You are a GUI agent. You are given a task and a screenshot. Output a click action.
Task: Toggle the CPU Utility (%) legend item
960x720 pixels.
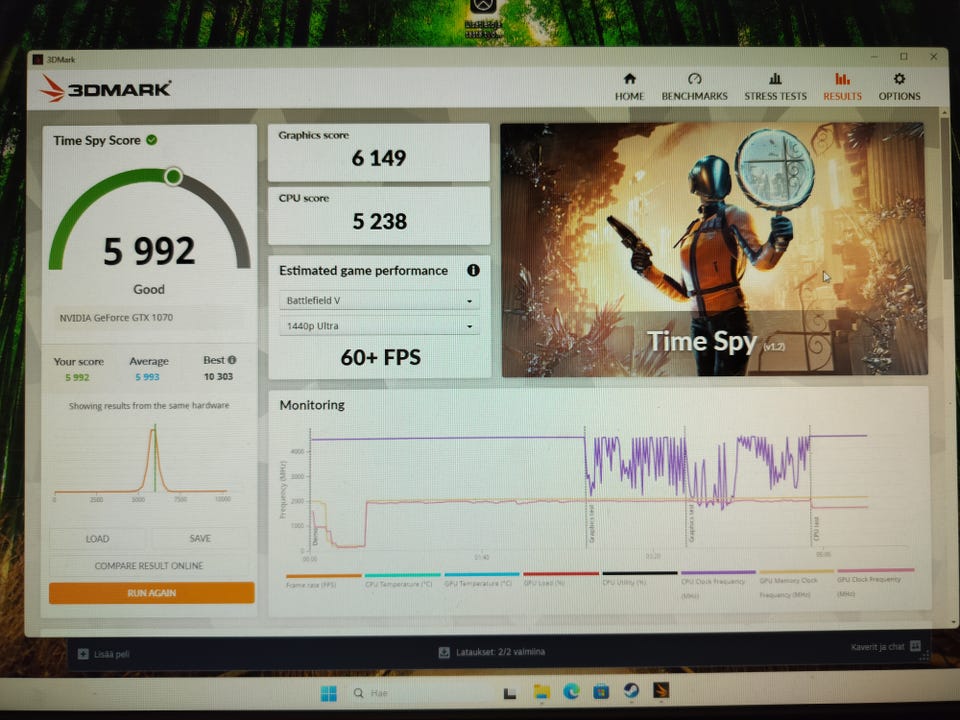(639, 578)
